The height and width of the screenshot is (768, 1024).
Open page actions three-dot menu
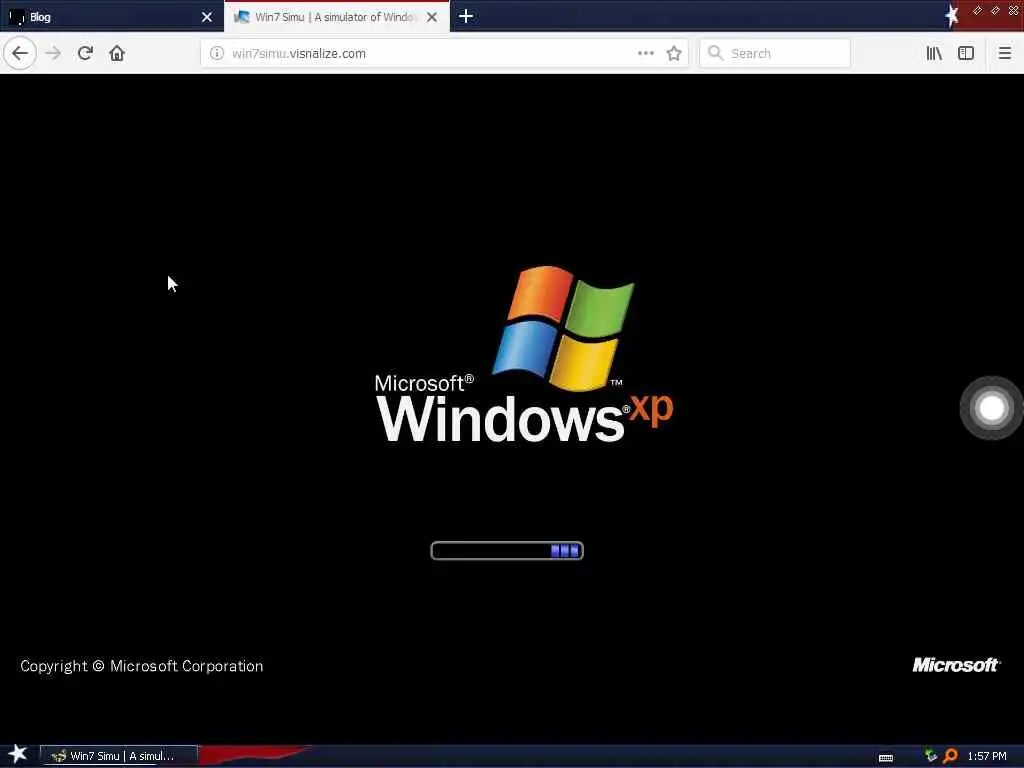point(645,53)
